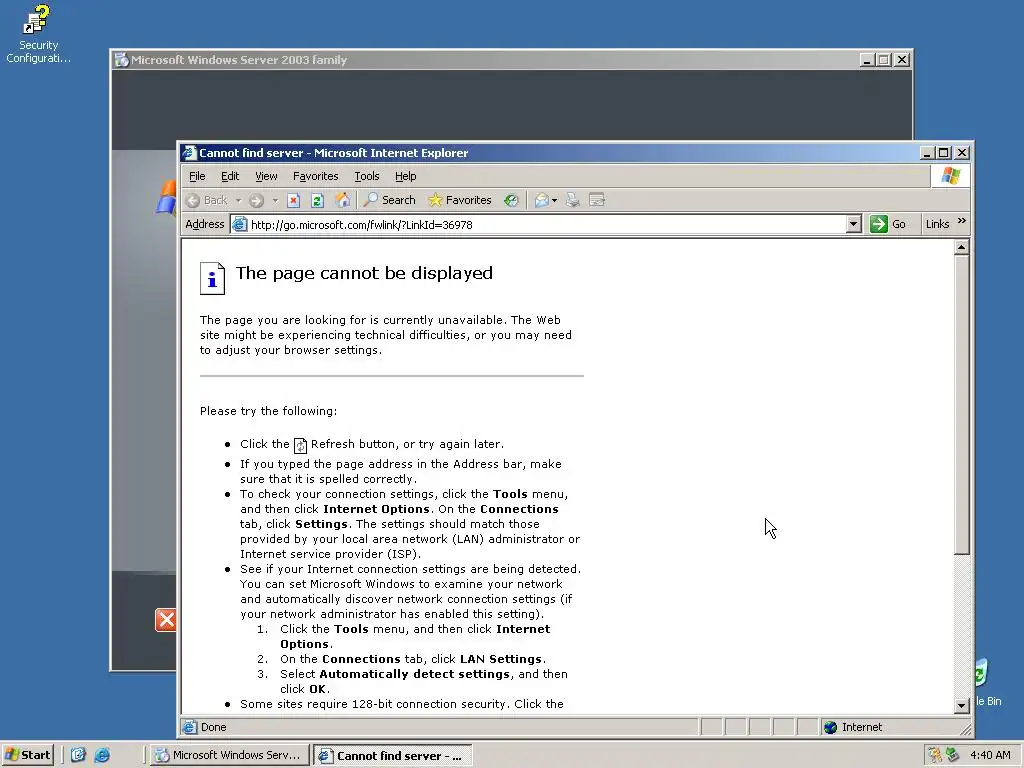
Task: Minimize the Internet Explorer window
Action: tap(927, 153)
